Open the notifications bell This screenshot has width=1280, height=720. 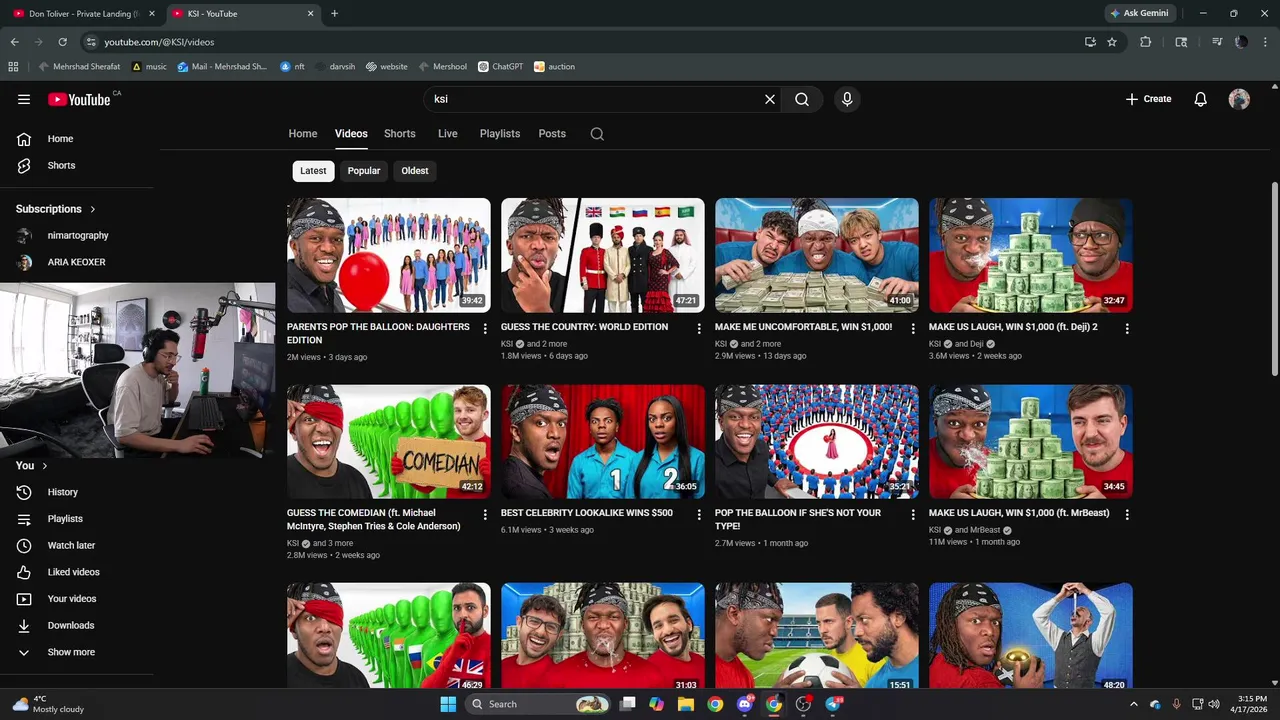click(x=1200, y=99)
